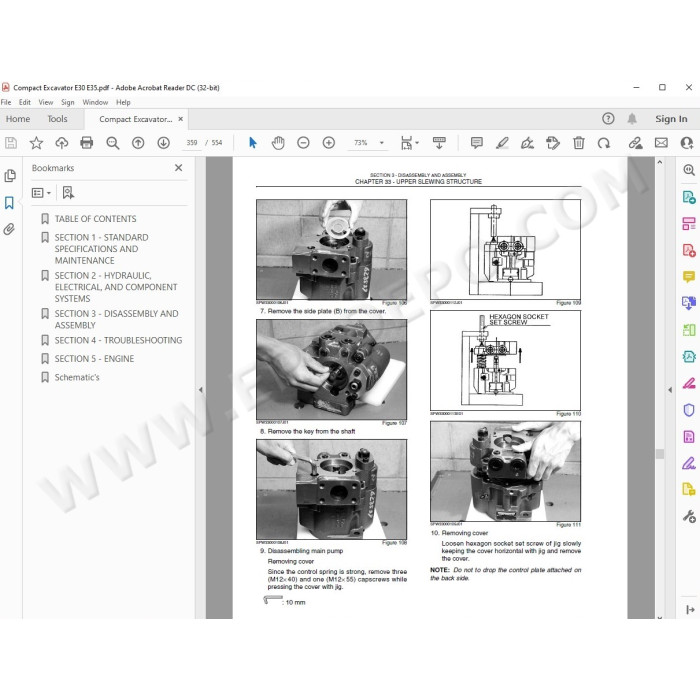Open the zoom level dropdown arrow
Viewport: 700px width, 700px height.
pos(382,143)
